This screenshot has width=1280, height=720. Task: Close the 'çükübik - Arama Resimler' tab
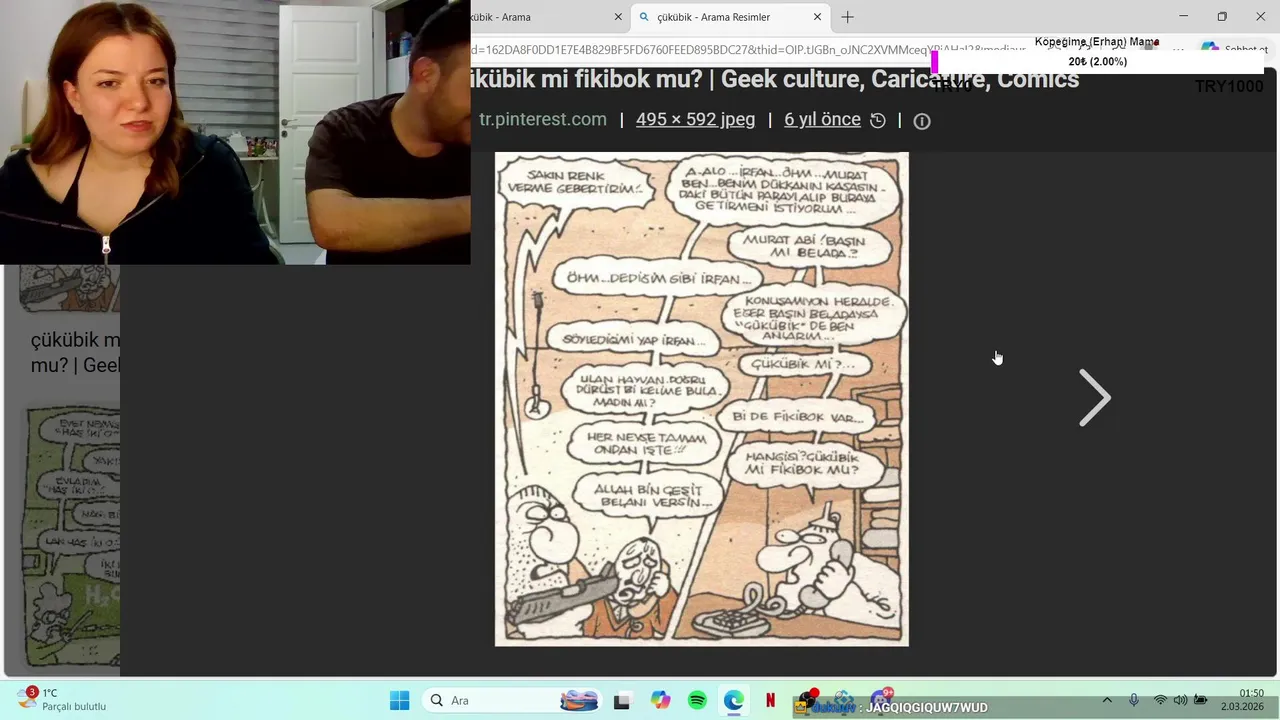click(817, 17)
